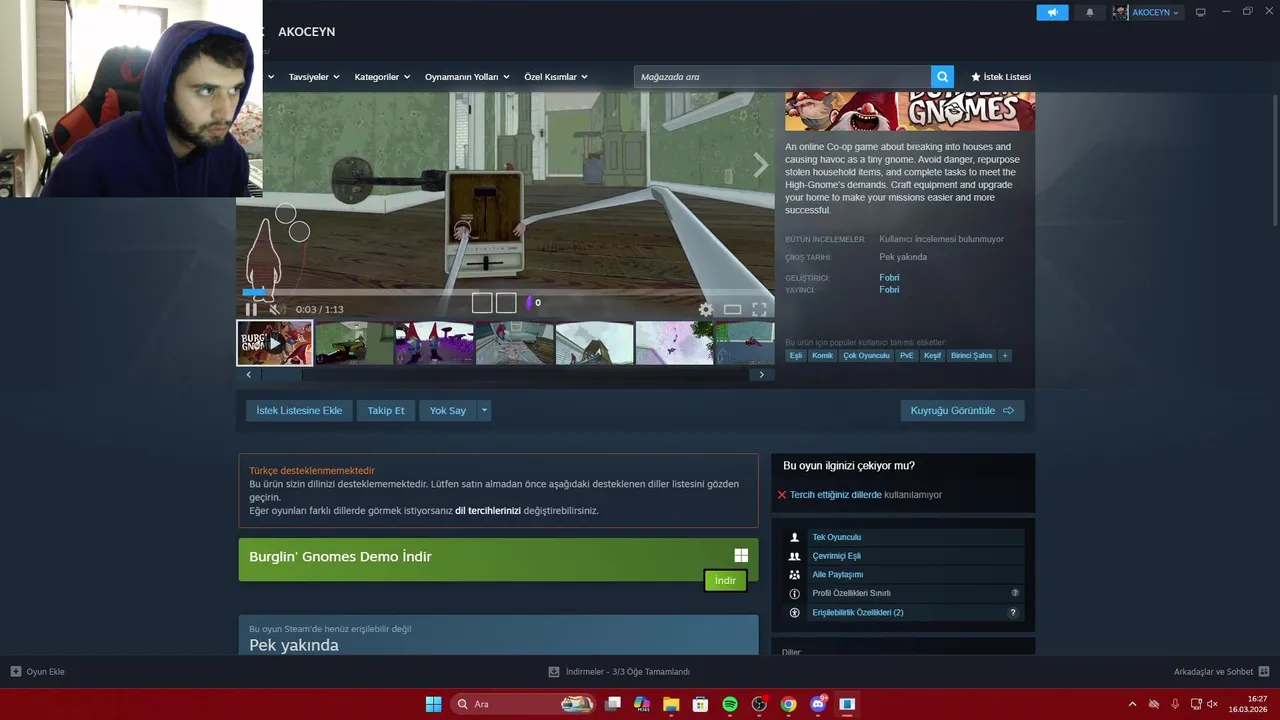The height and width of the screenshot is (720, 1280).
Task: Advance to next media with right chevron
Action: pyautogui.click(x=761, y=165)
